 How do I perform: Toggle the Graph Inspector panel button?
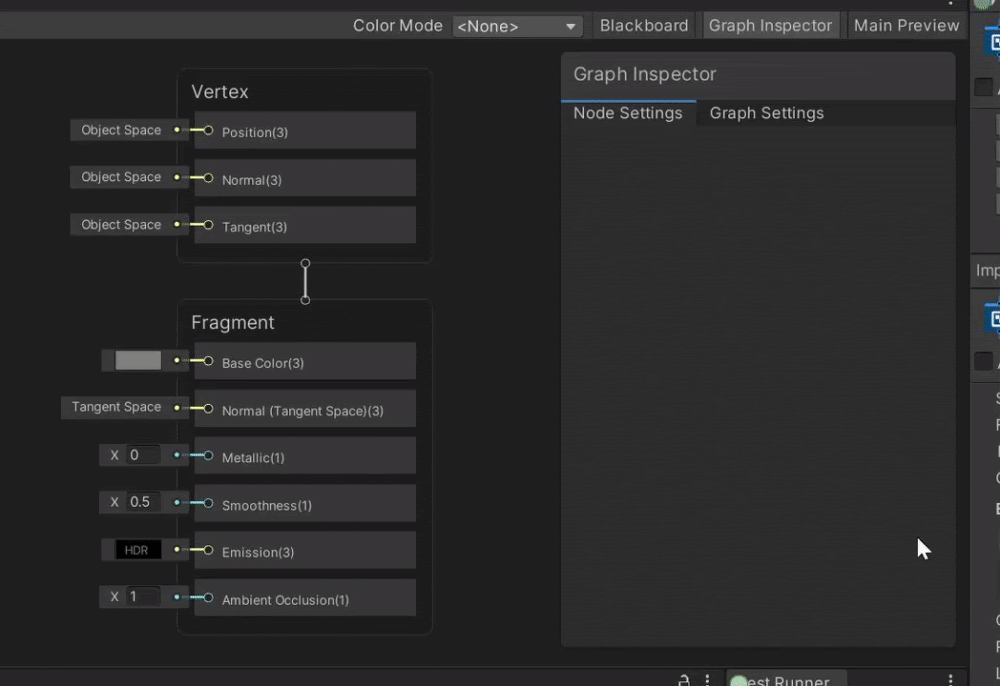point(770,26)
